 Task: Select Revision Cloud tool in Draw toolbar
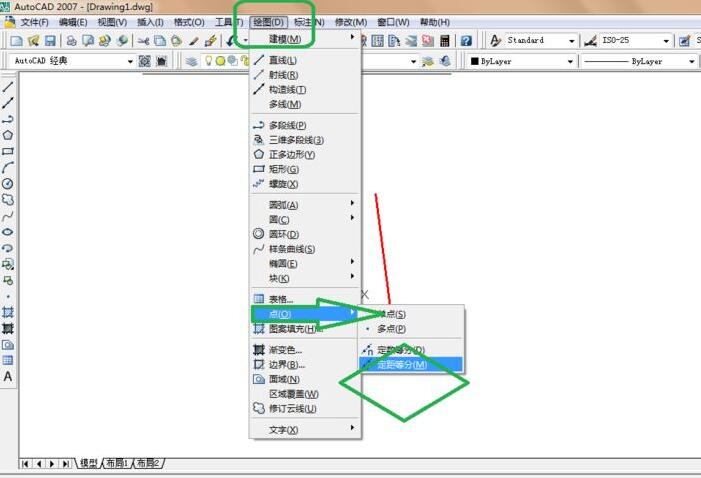pos(8,199)
